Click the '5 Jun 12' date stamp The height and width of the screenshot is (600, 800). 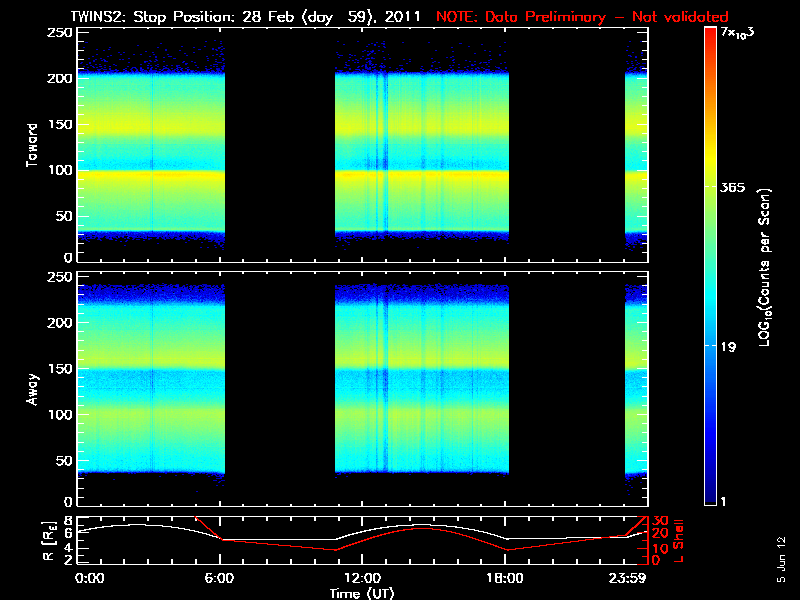pos(781,558)
